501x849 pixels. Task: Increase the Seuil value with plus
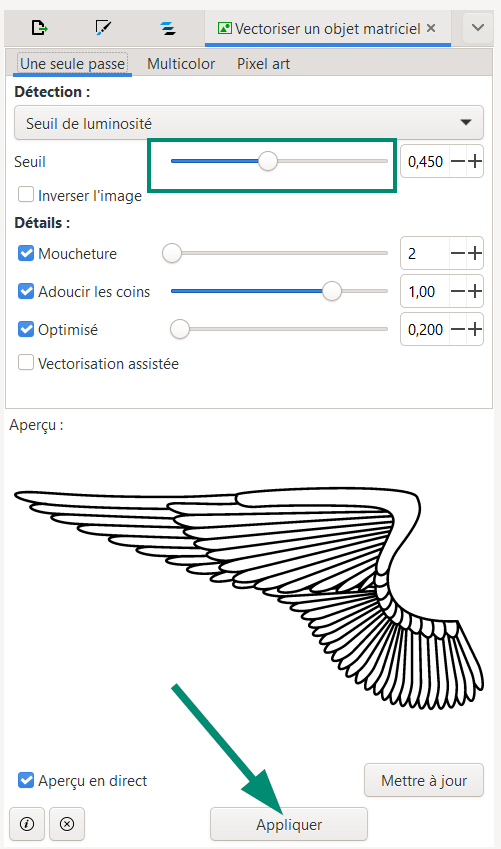[x=475, y=161]
